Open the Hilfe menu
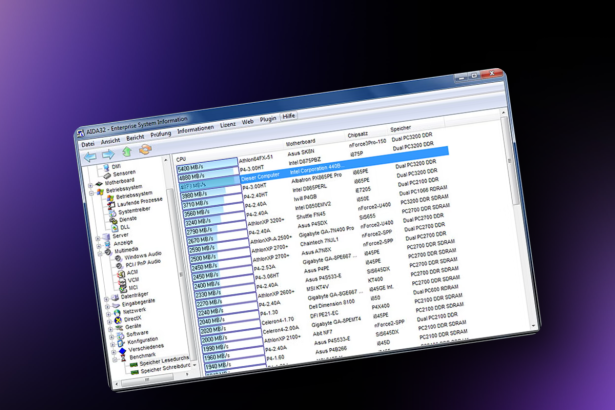This screenshot has height=410, width=615. pos(289,116)
